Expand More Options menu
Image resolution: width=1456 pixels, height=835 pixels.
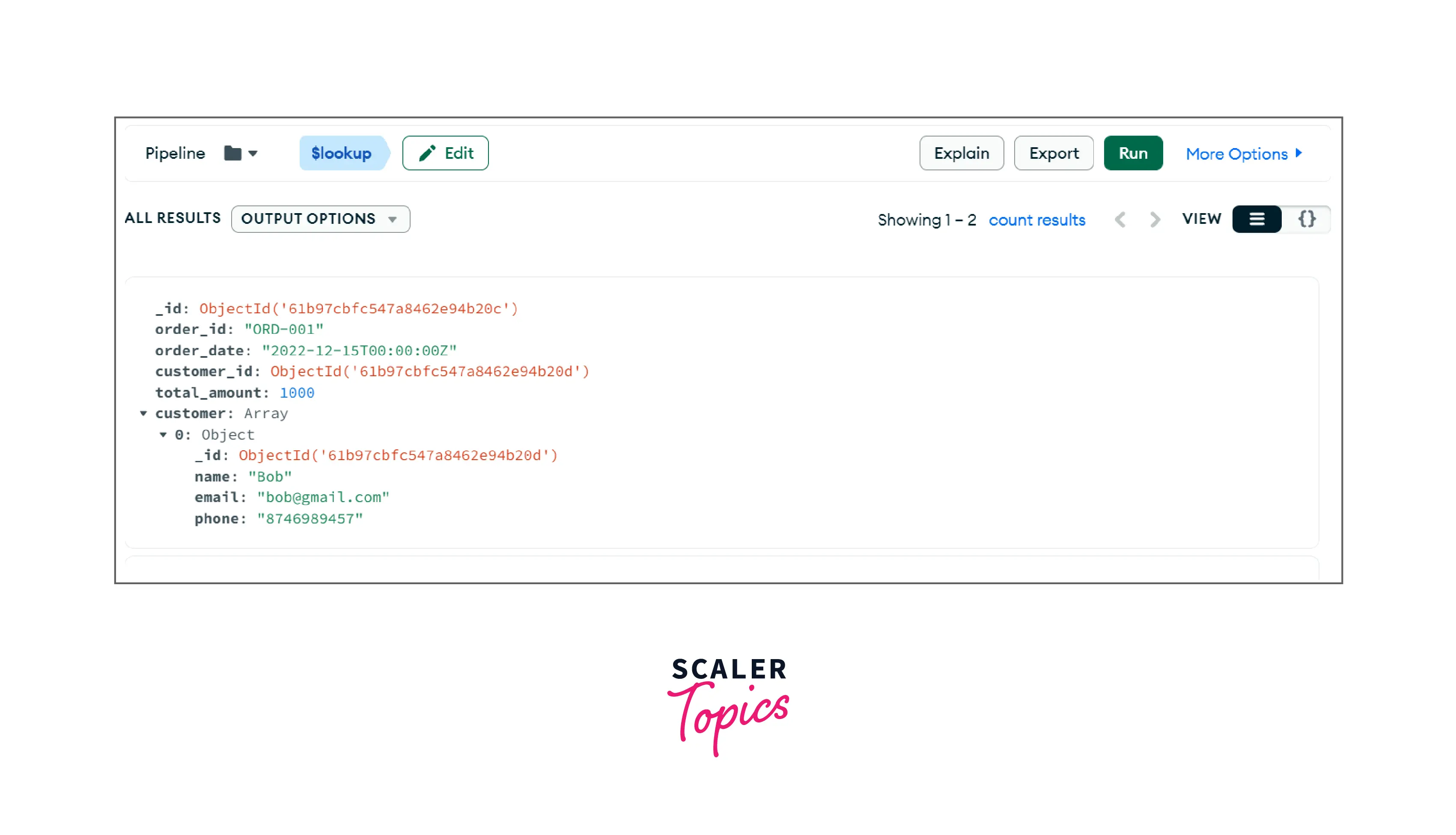point(1244,153)
